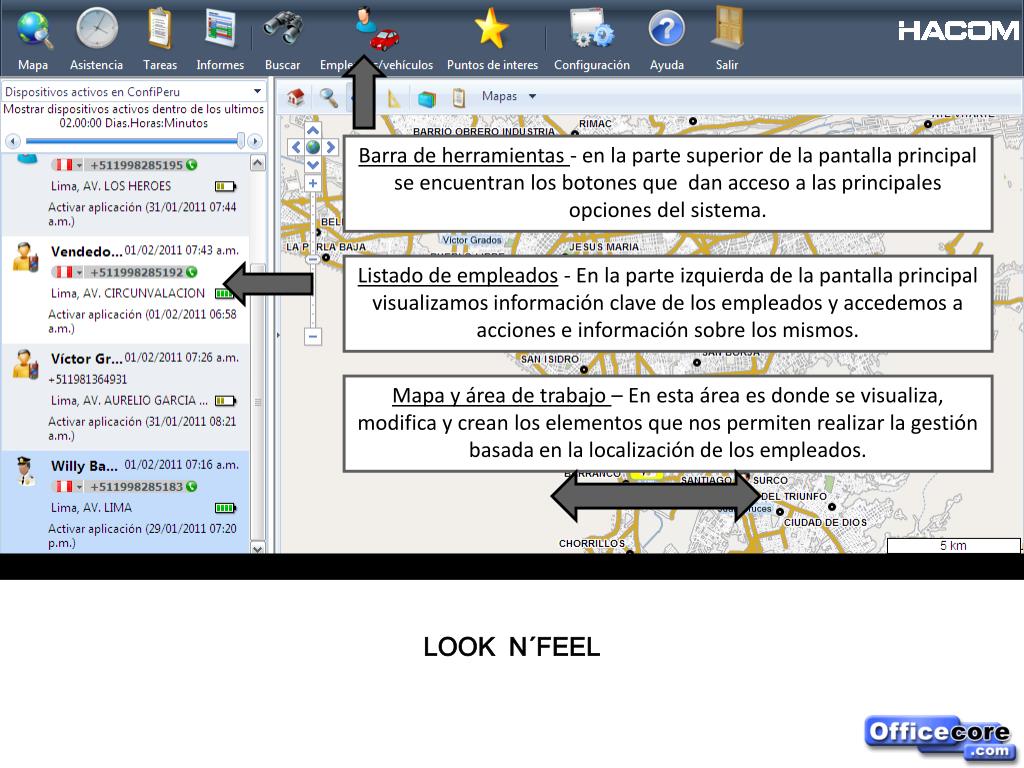
Task: Click employee list scrollbar down arrow
Action: (x=258, y=548)
